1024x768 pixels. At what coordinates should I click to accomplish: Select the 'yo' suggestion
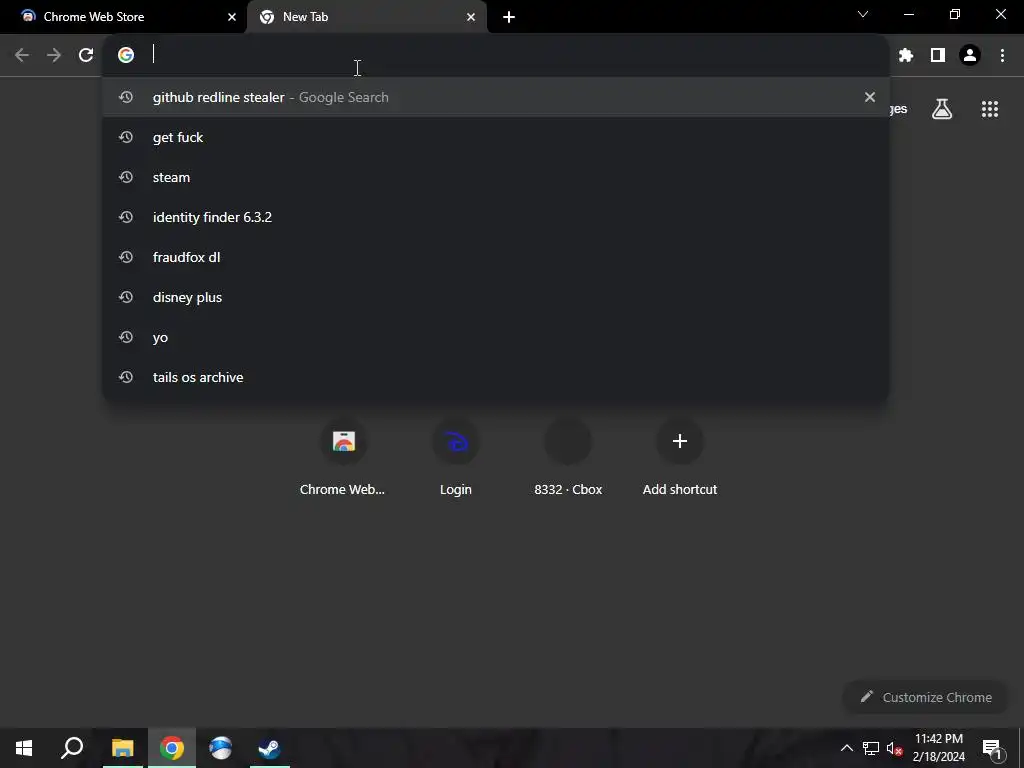pyautogui.click(x=496, y=337)
